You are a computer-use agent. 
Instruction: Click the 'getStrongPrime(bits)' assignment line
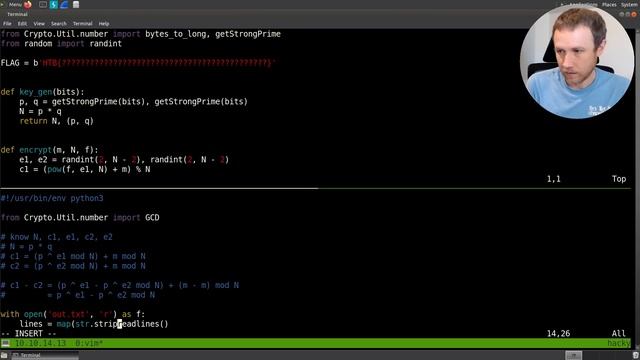tap(133, 102)
